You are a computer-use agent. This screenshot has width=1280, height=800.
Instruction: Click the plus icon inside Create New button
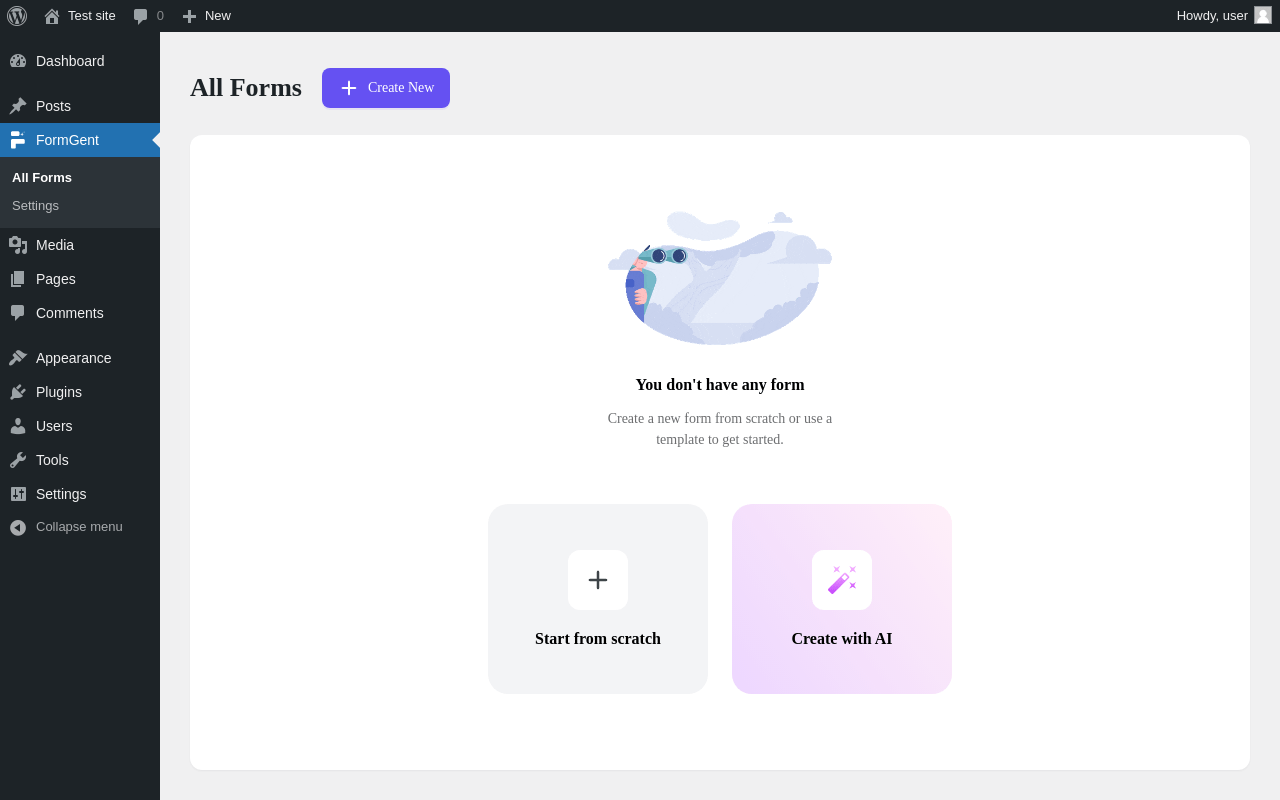tap(349, 88)
